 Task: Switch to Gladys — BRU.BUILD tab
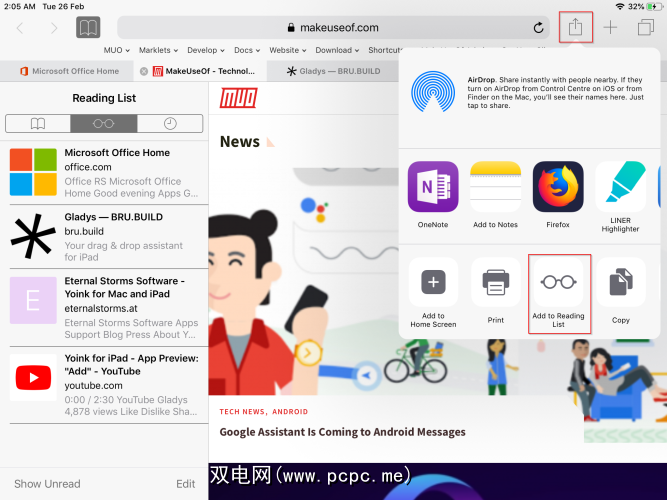333,71
